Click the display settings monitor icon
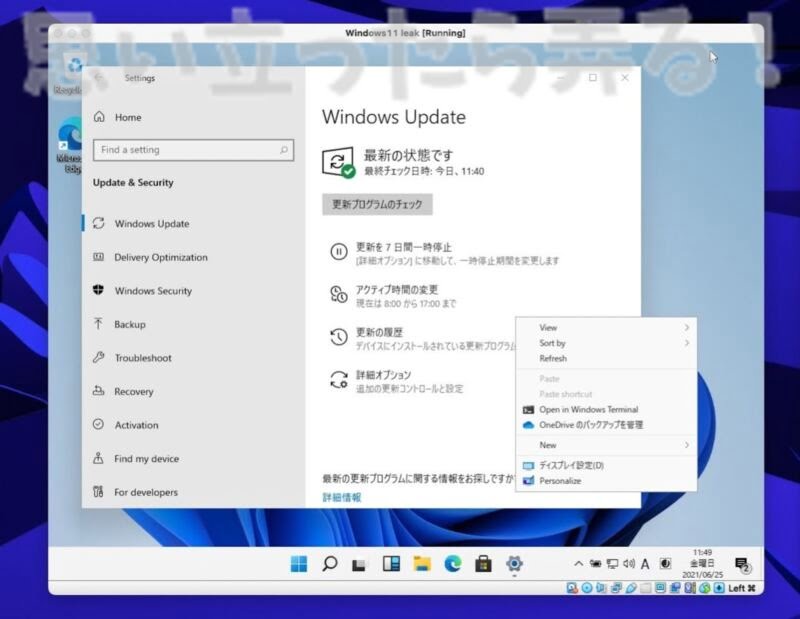This screenshot has height=619, width=800. pos(529,465)
